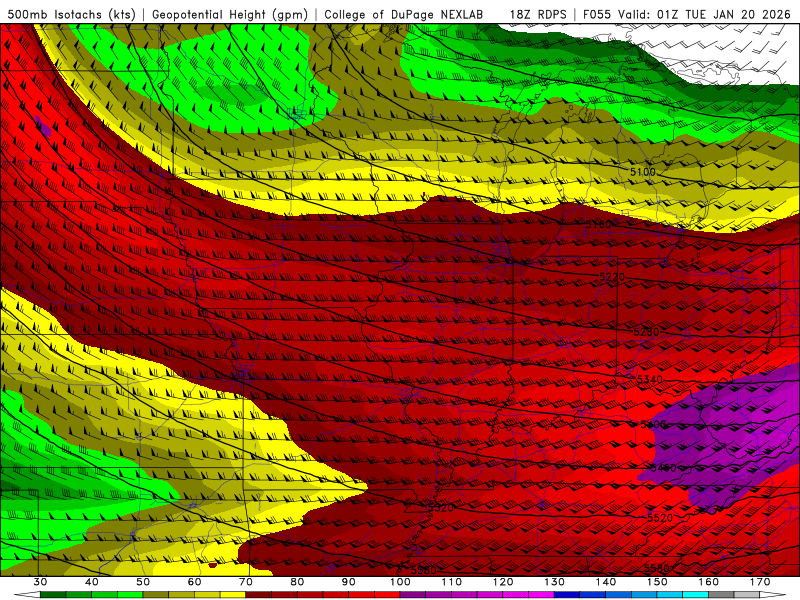
Task: Click the 5100 height contour label
Action: [643, 172]
